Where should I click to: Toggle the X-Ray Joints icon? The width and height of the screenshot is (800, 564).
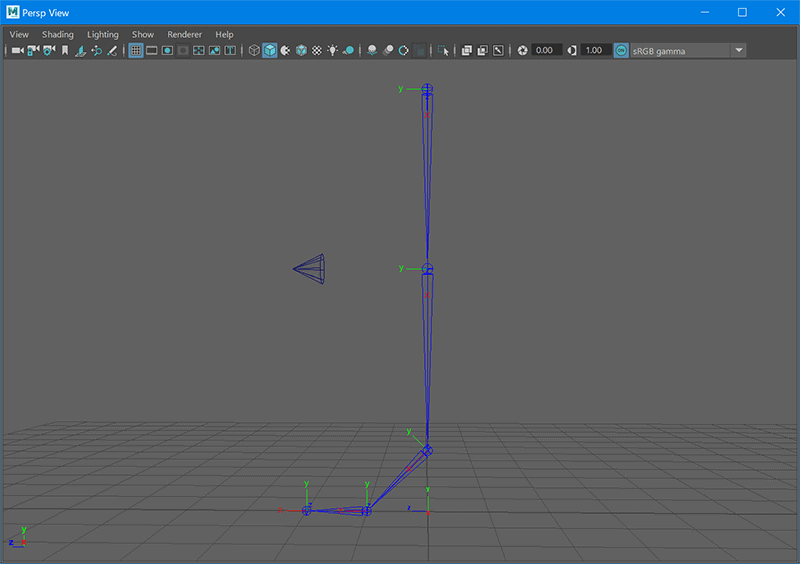tap(498, 51)
